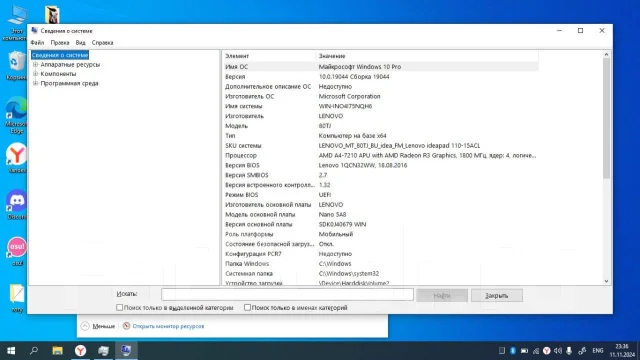Open the resource monitor icon in Task Manager
This screenshot has height=360, width=640.
[x=127, y=326]
